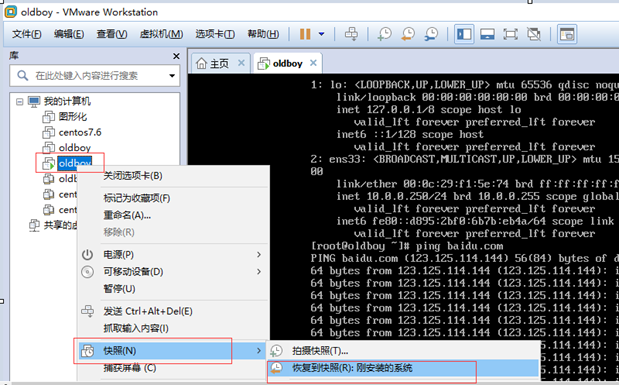The width and height of the screenshot is (619, 385).
Task: Open the 编辑(E) menu
Action: point(69,34)
